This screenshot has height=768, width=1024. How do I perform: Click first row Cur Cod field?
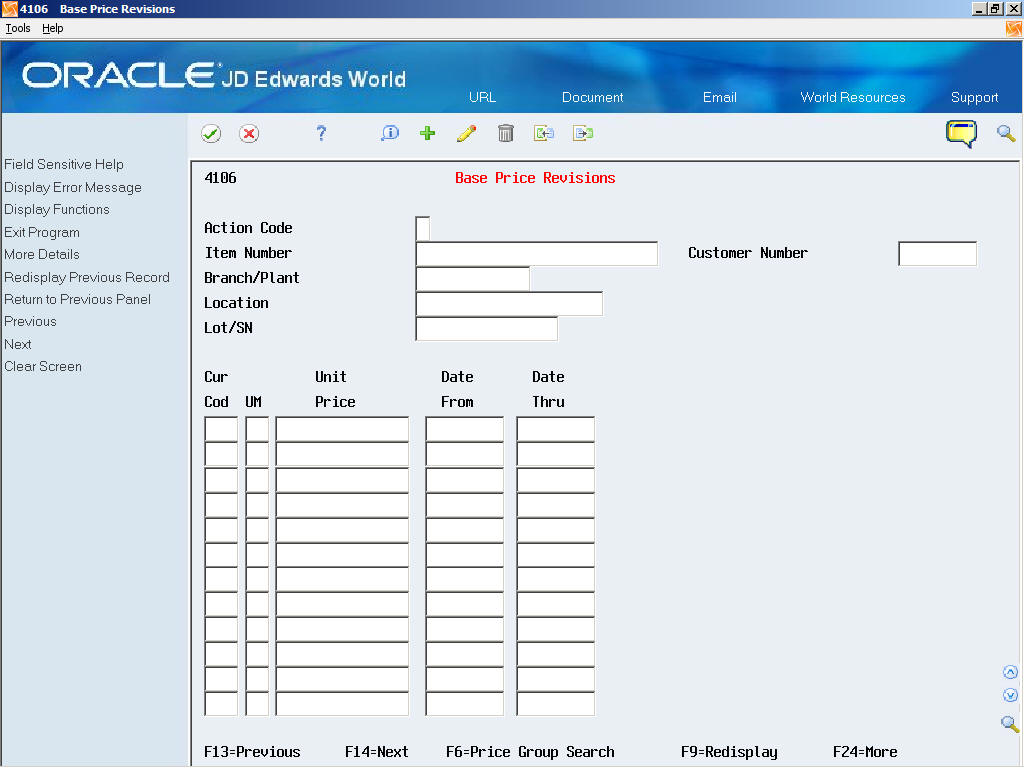click(221, 429)
